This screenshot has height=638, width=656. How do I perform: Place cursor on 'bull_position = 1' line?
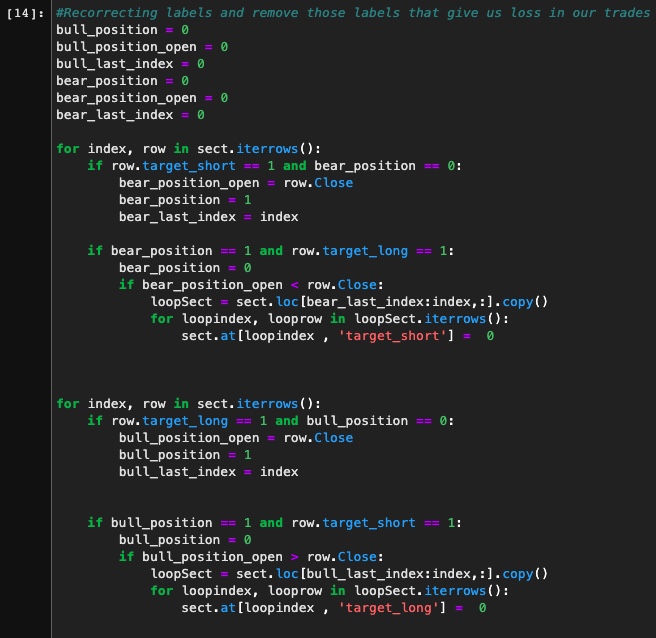click(185, 455)
